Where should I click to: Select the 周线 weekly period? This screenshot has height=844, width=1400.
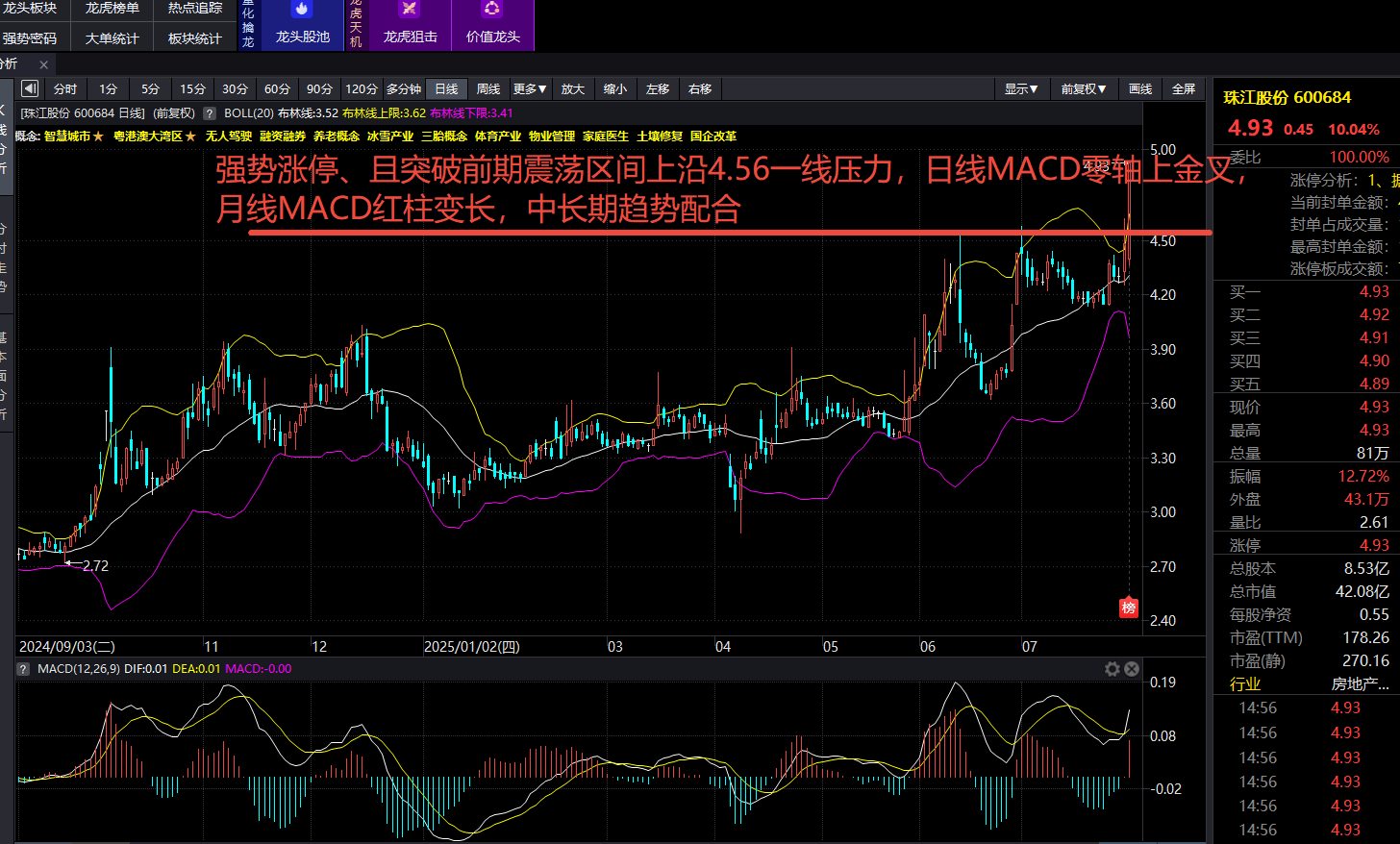pos(488,89)
